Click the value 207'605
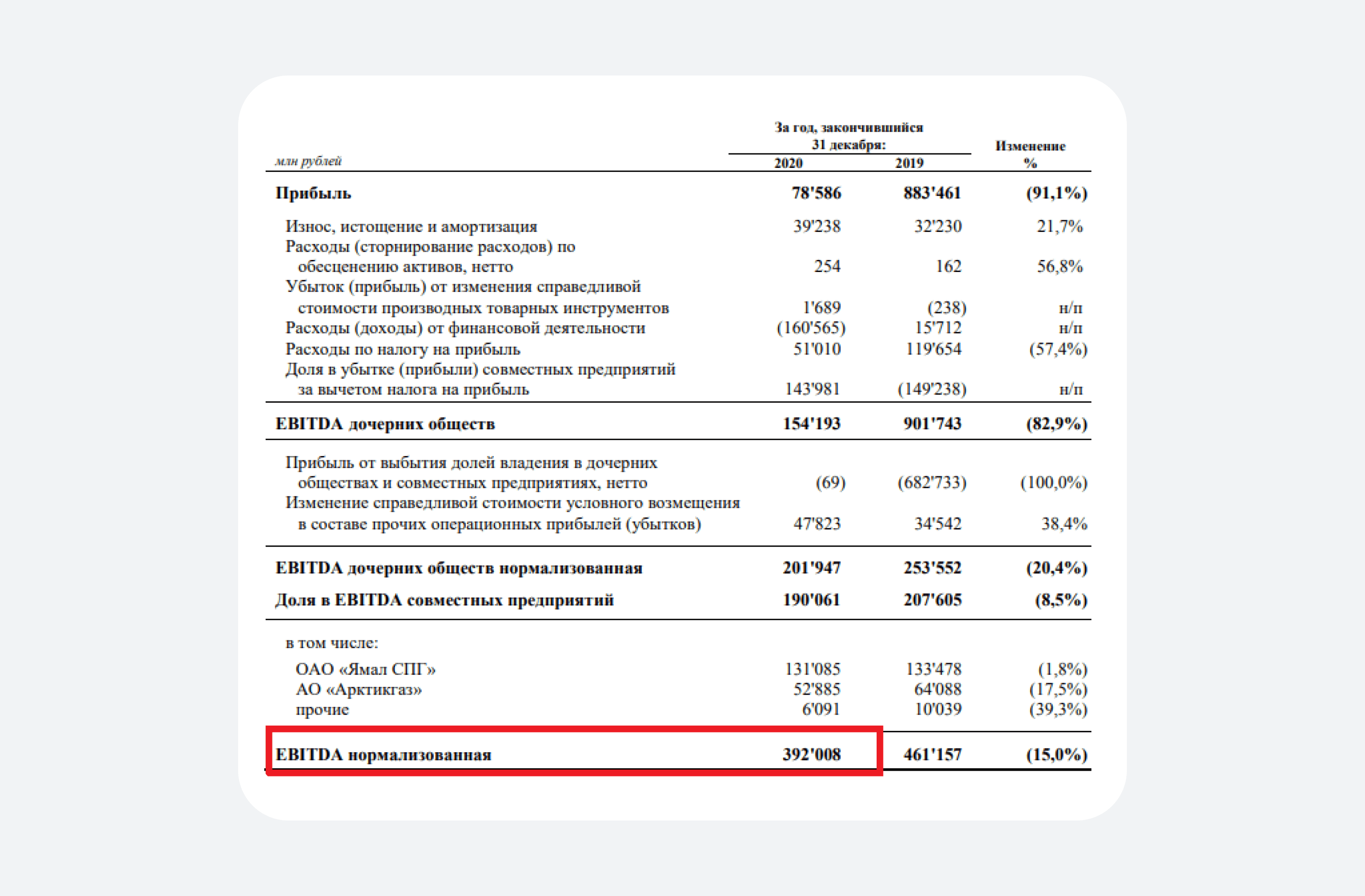This screenshot has width=1365, height=896. point(932,599)
